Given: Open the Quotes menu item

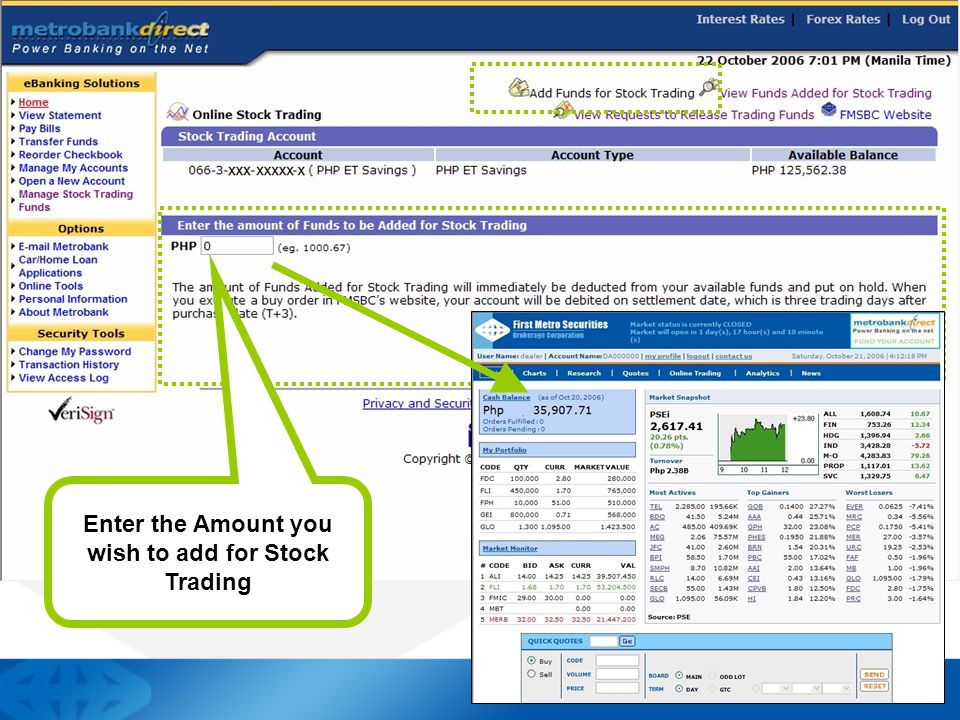Looking at the screenshot, I should 636,373.
